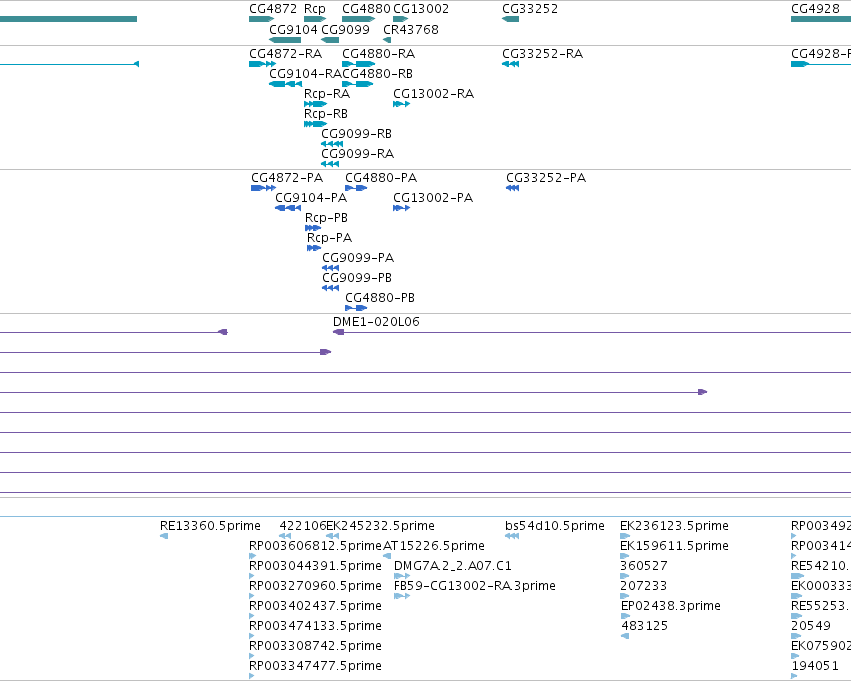Open the DMG7A.2_2.A07.C1 EST label
The width and height of the screenshot is (851, 681).
click(x=453, y=566)
